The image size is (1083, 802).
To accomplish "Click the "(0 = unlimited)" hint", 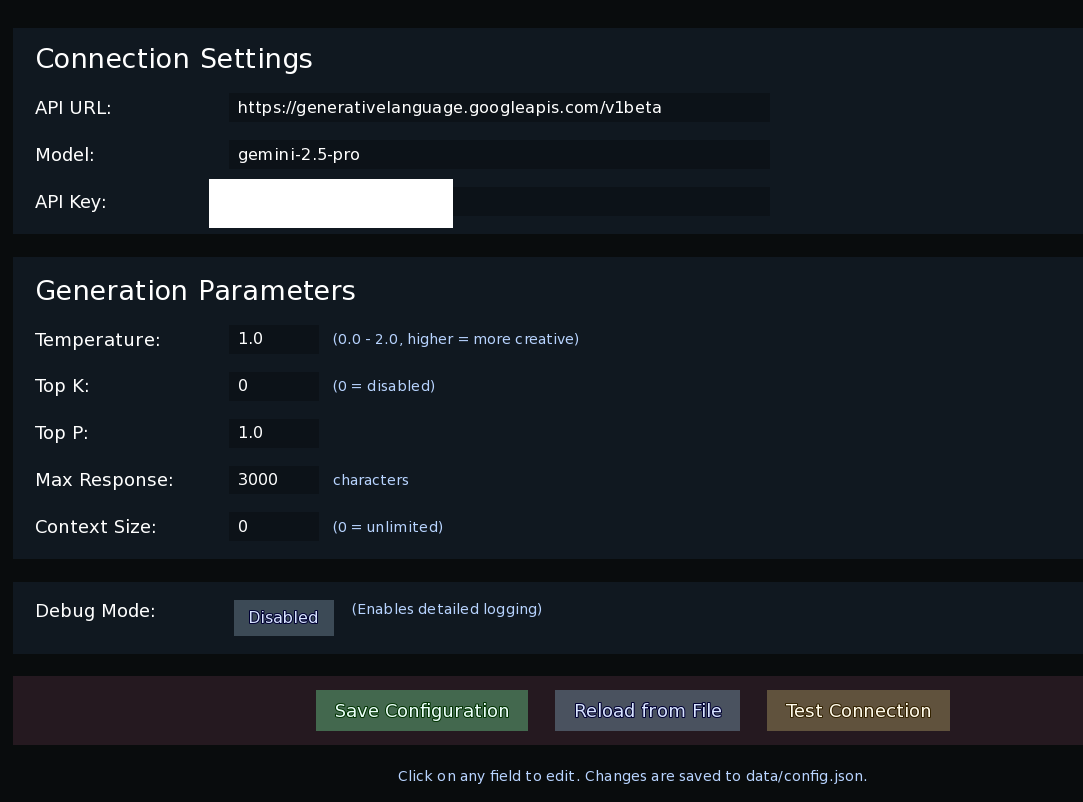I will (x=387, y=527).
